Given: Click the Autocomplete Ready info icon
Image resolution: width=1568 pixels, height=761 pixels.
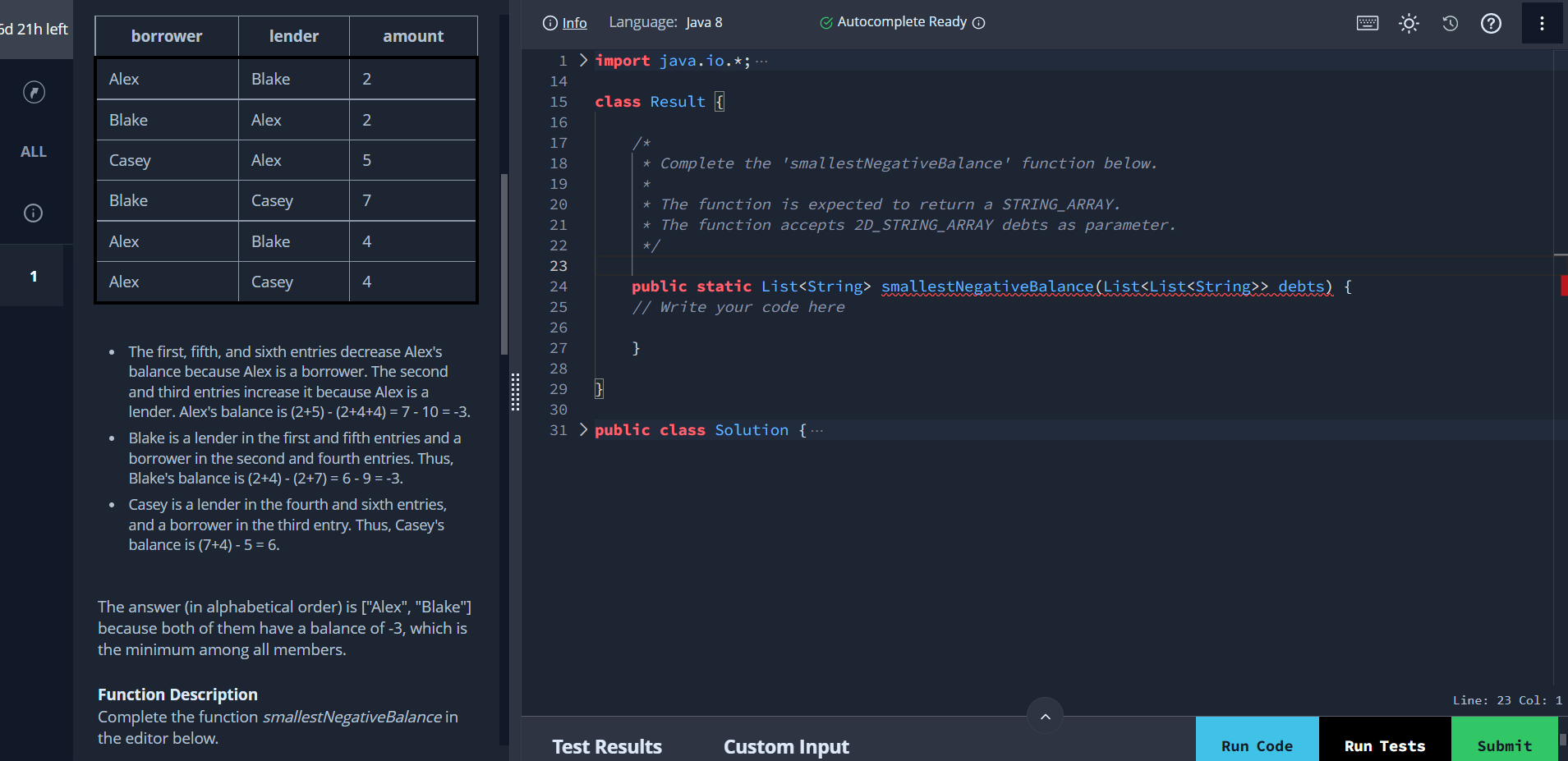Looking at the screenshot, I should [x=979, y=23].
